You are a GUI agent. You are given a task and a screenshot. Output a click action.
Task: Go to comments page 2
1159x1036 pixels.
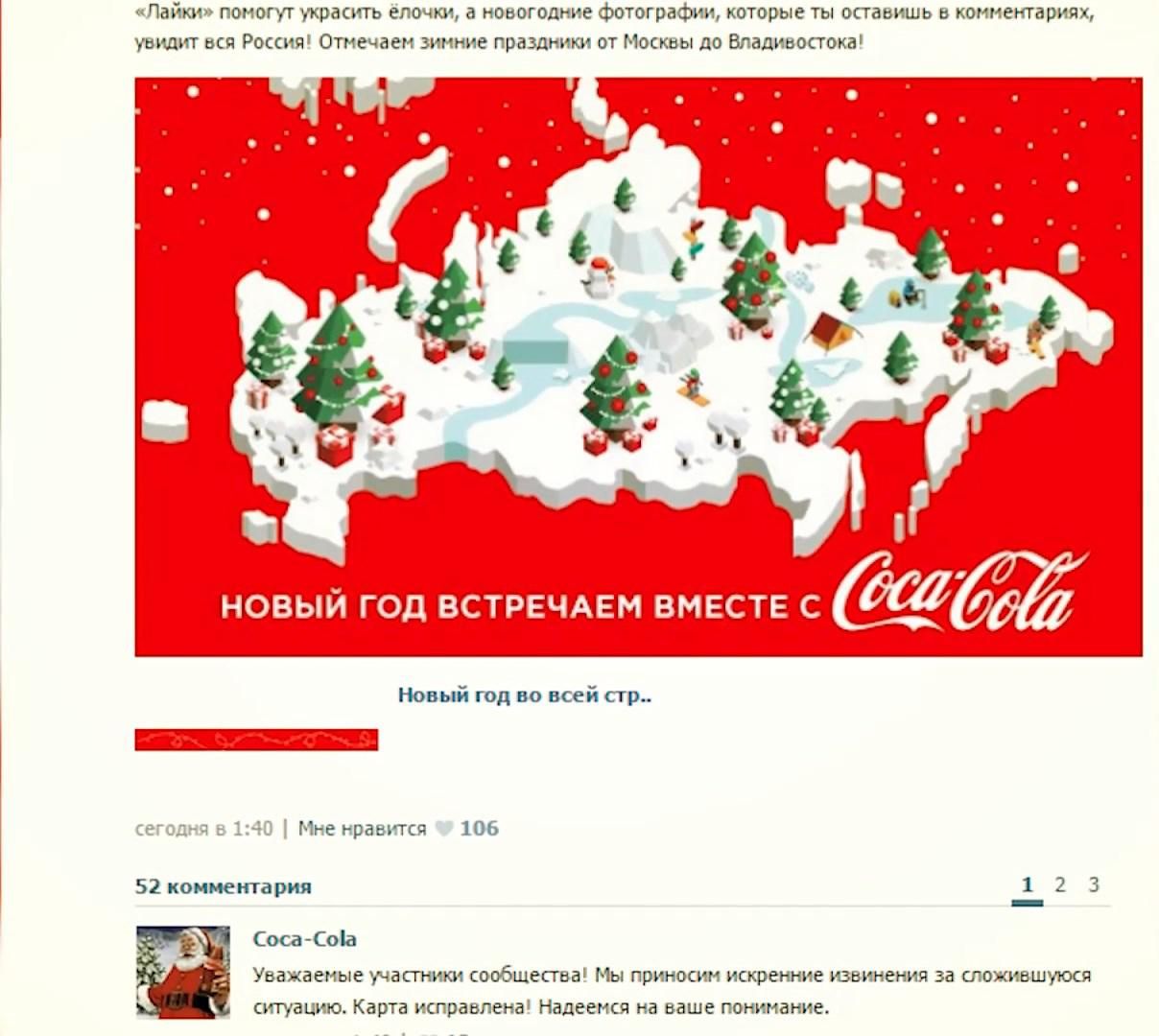click(1060, 885)
